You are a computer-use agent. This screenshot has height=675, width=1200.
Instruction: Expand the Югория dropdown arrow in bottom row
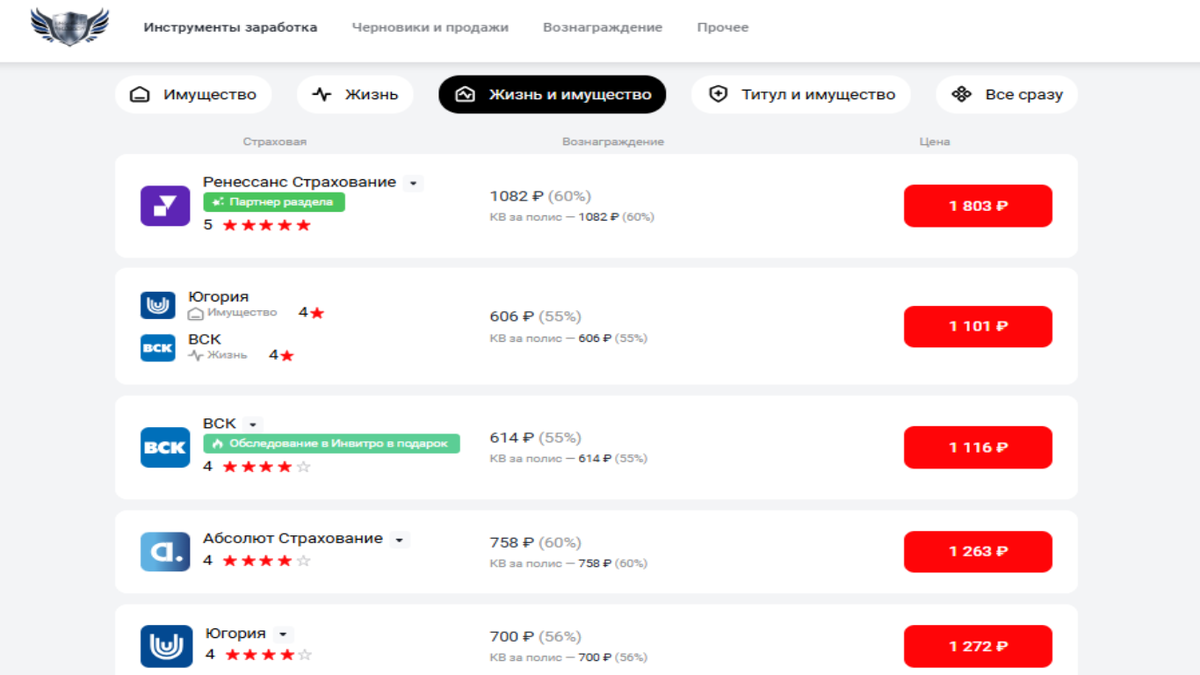[283, 634]
